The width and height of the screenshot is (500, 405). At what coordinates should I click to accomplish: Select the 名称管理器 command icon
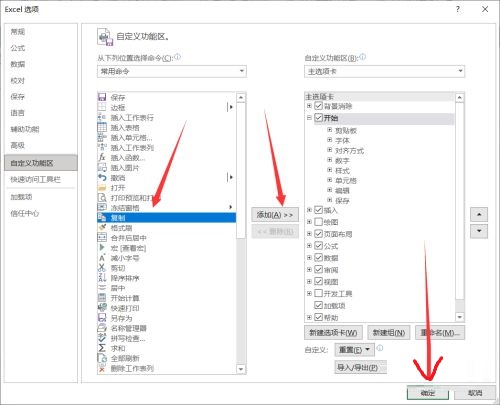(102, 328)
